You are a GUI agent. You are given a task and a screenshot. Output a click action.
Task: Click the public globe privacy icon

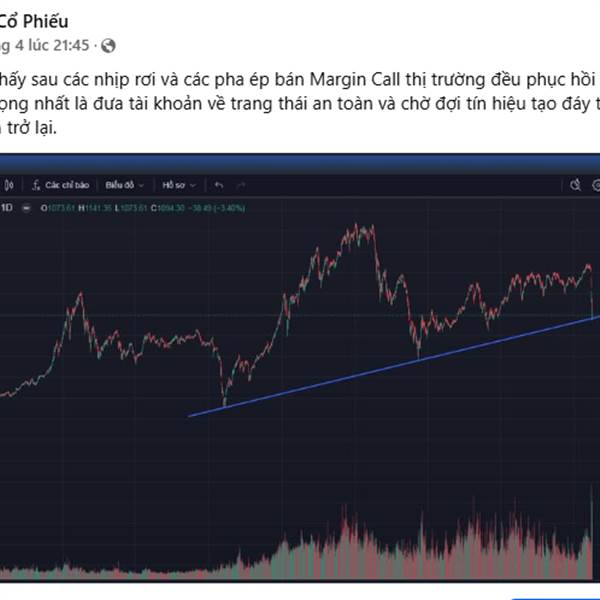tap(108, 46)
